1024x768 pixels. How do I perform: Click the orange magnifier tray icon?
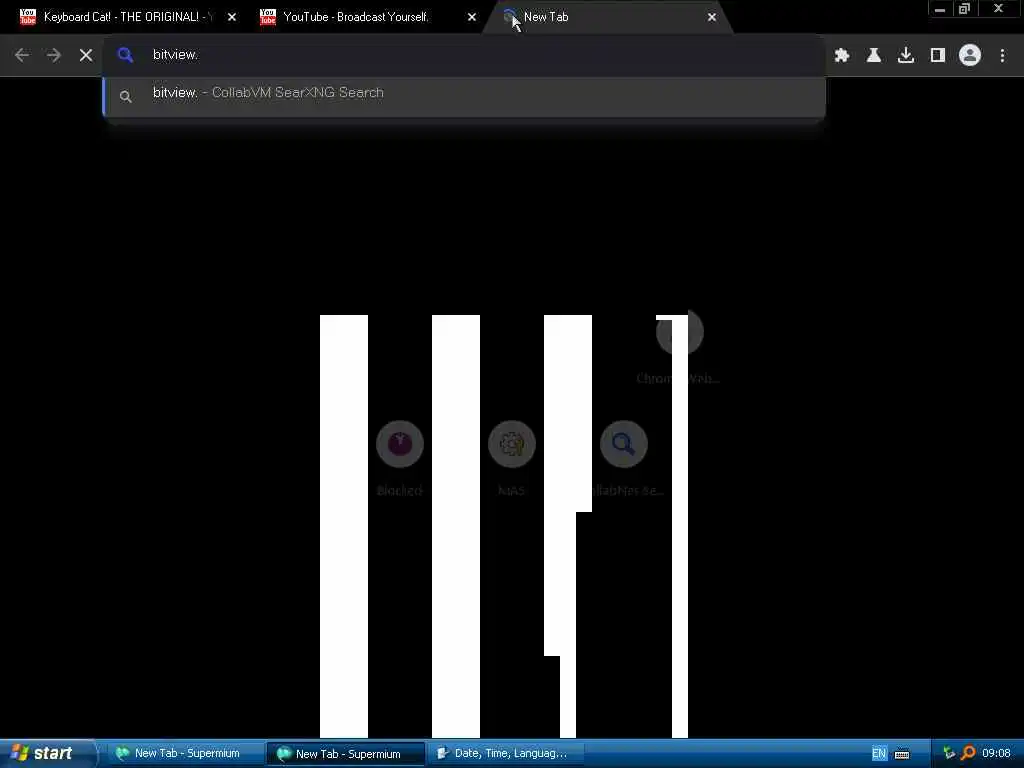tap(968, 754)
